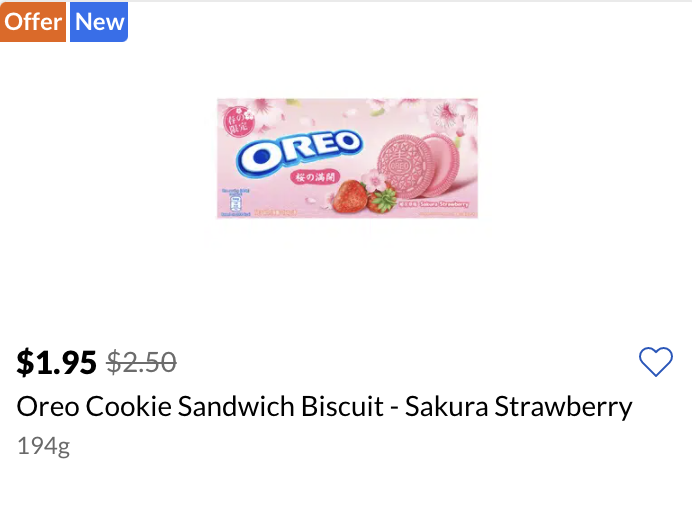The width and height of the screenshot is (692, 532).
Task: Open the Oreo Cookie Sandwich Biscuit product title
Action: coord(325,407)
